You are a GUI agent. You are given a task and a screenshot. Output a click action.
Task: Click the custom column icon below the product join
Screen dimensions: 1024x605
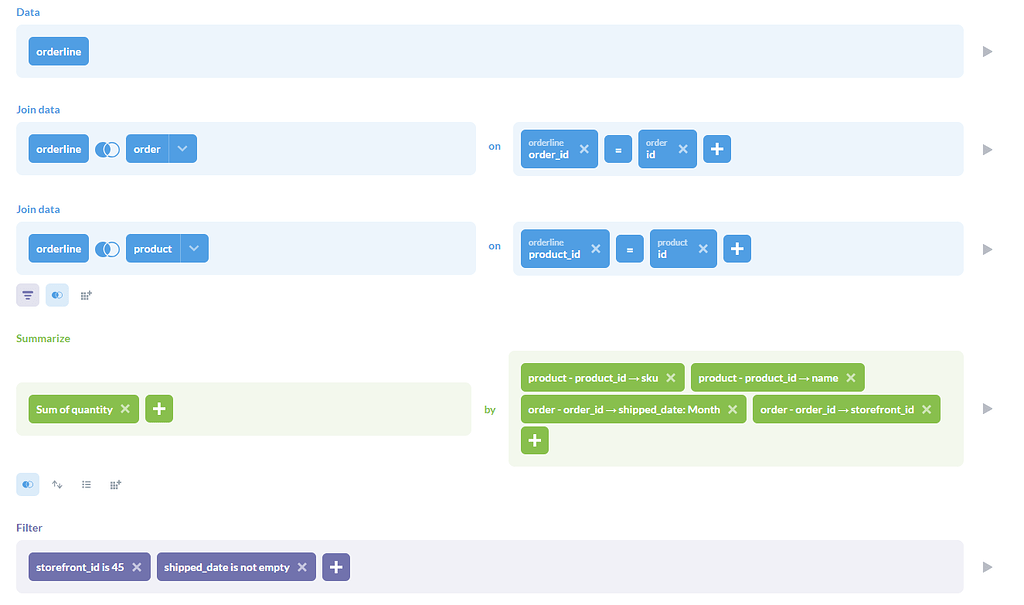[86, 296]
